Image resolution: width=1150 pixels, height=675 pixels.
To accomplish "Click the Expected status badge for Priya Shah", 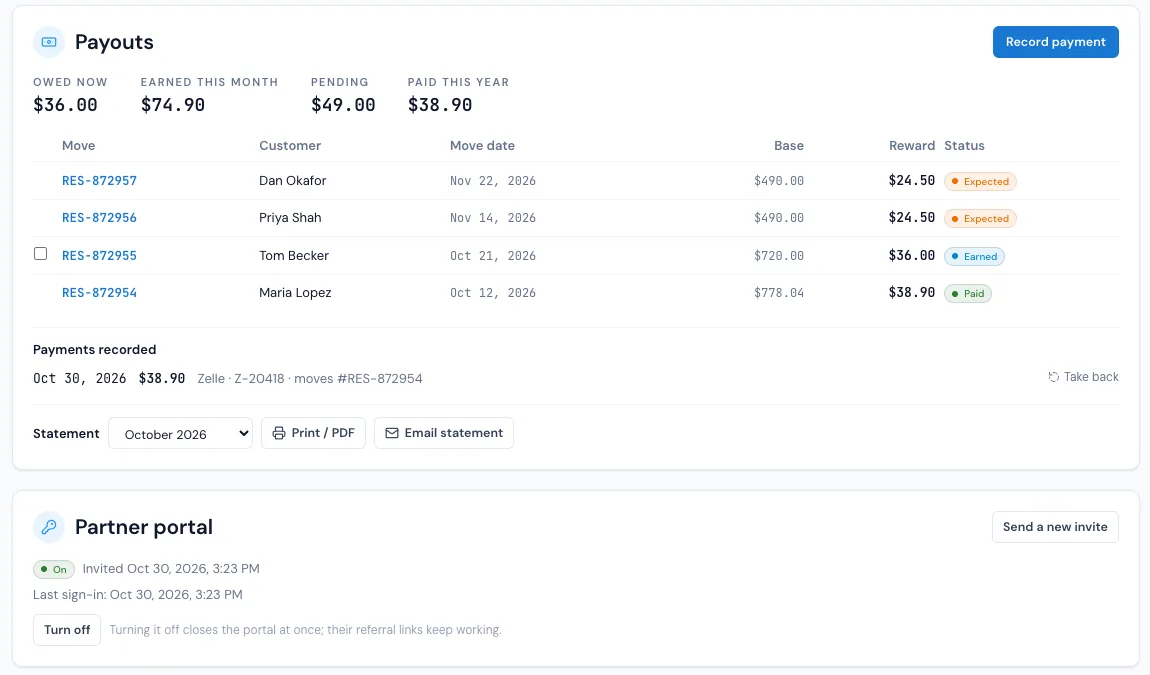I will point(980,219).
